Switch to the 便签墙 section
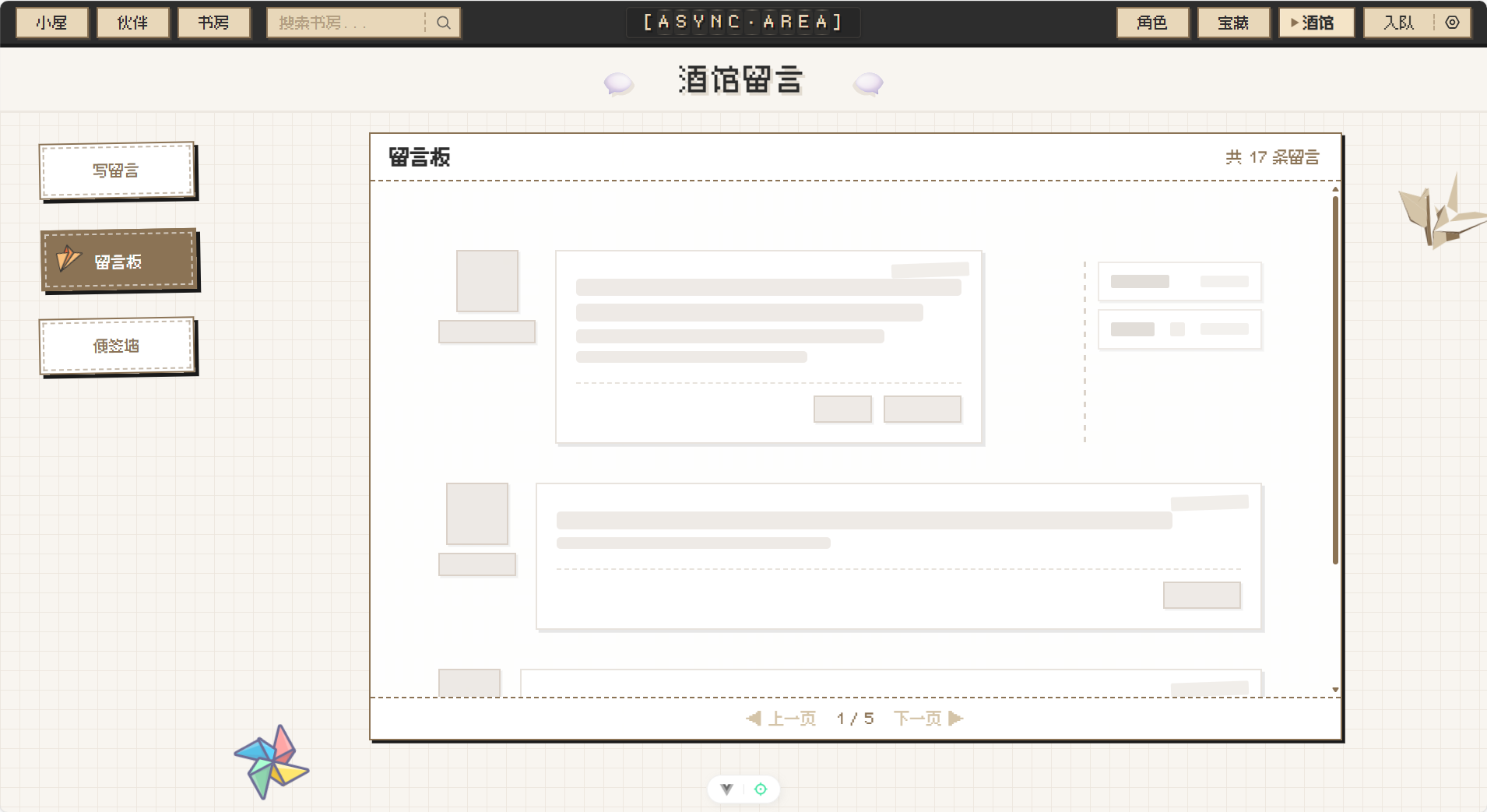Viewport: 1487px width, 812px height. click(x=118, y=346)
